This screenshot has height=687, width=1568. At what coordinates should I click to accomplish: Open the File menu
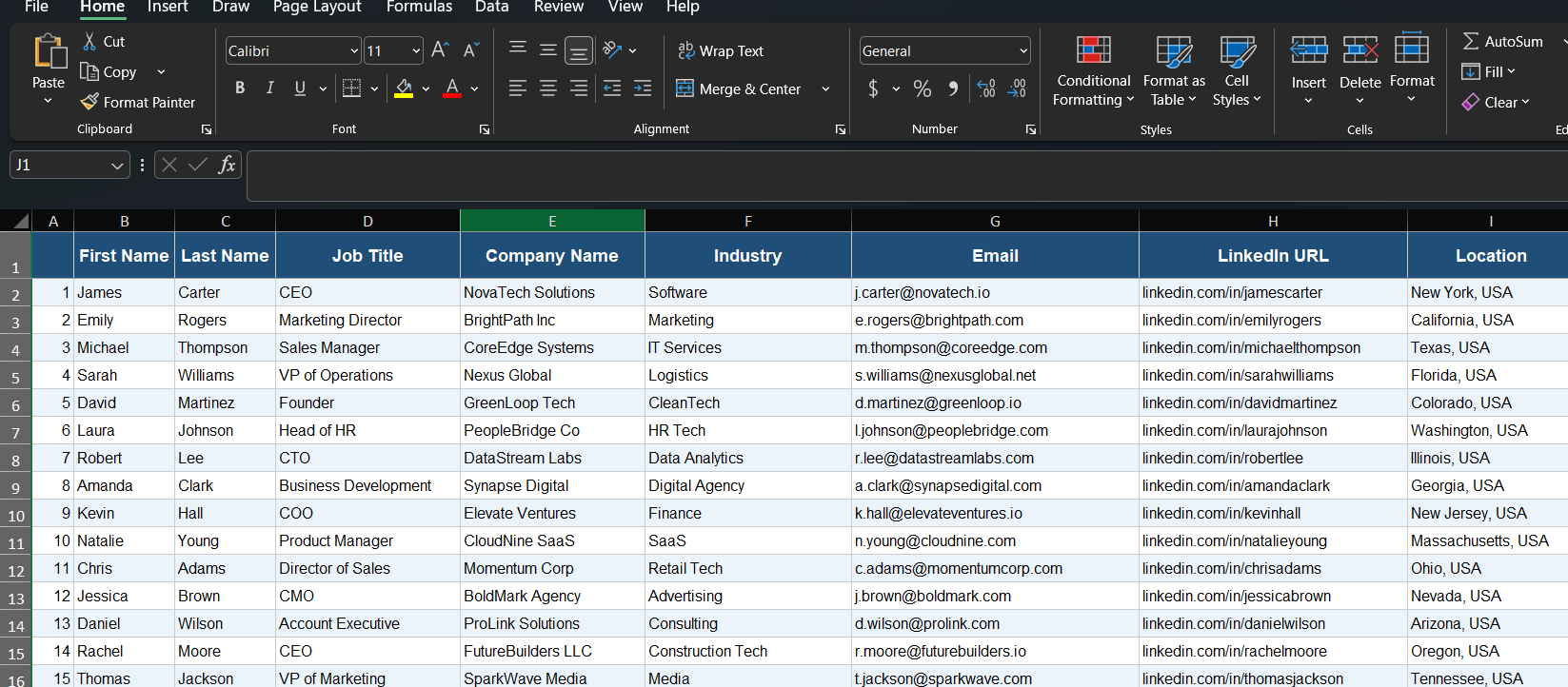tap(37, 7)
